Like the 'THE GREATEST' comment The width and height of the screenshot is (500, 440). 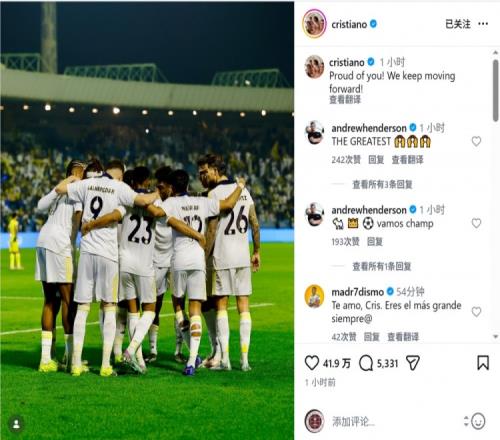point(476,141)
